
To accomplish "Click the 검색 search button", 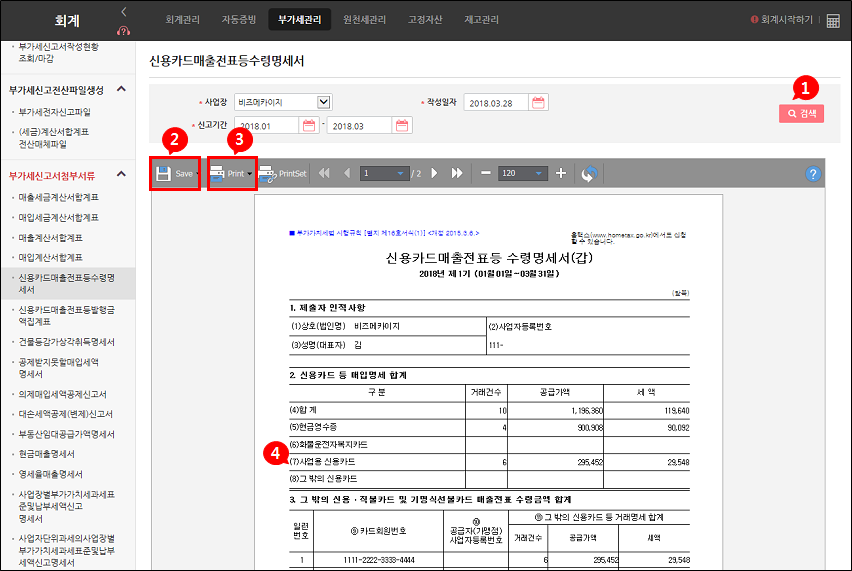I will 801,114.
